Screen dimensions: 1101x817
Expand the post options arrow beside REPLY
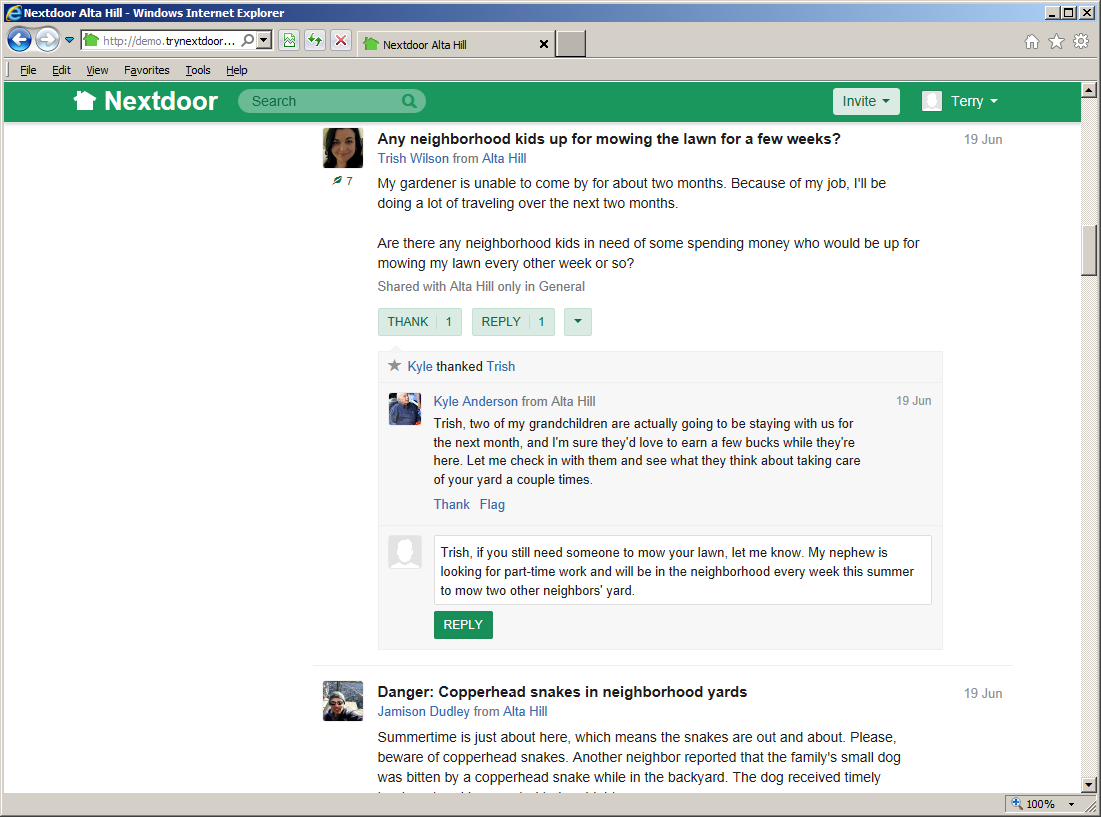click(x=578, y=322)
